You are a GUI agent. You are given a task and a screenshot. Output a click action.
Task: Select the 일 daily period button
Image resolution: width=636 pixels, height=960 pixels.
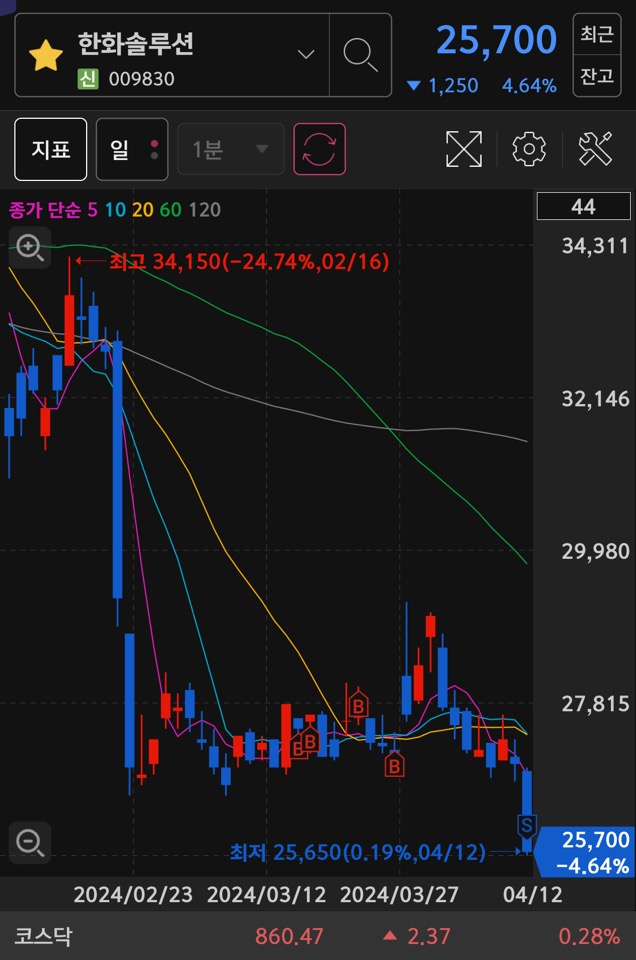[x=132, y=149]
